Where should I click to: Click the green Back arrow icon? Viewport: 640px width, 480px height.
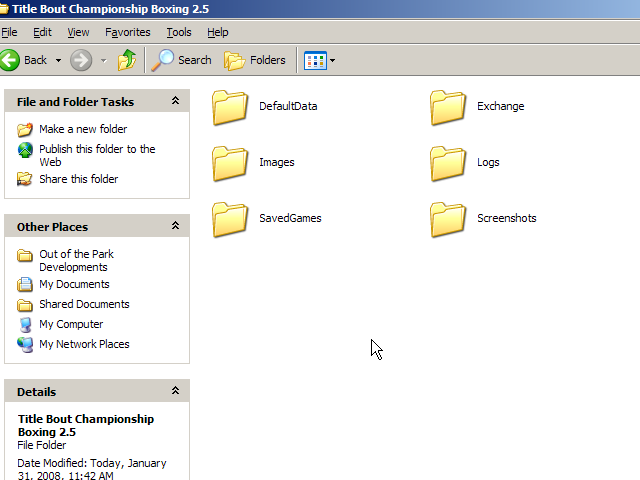(9, 60)
